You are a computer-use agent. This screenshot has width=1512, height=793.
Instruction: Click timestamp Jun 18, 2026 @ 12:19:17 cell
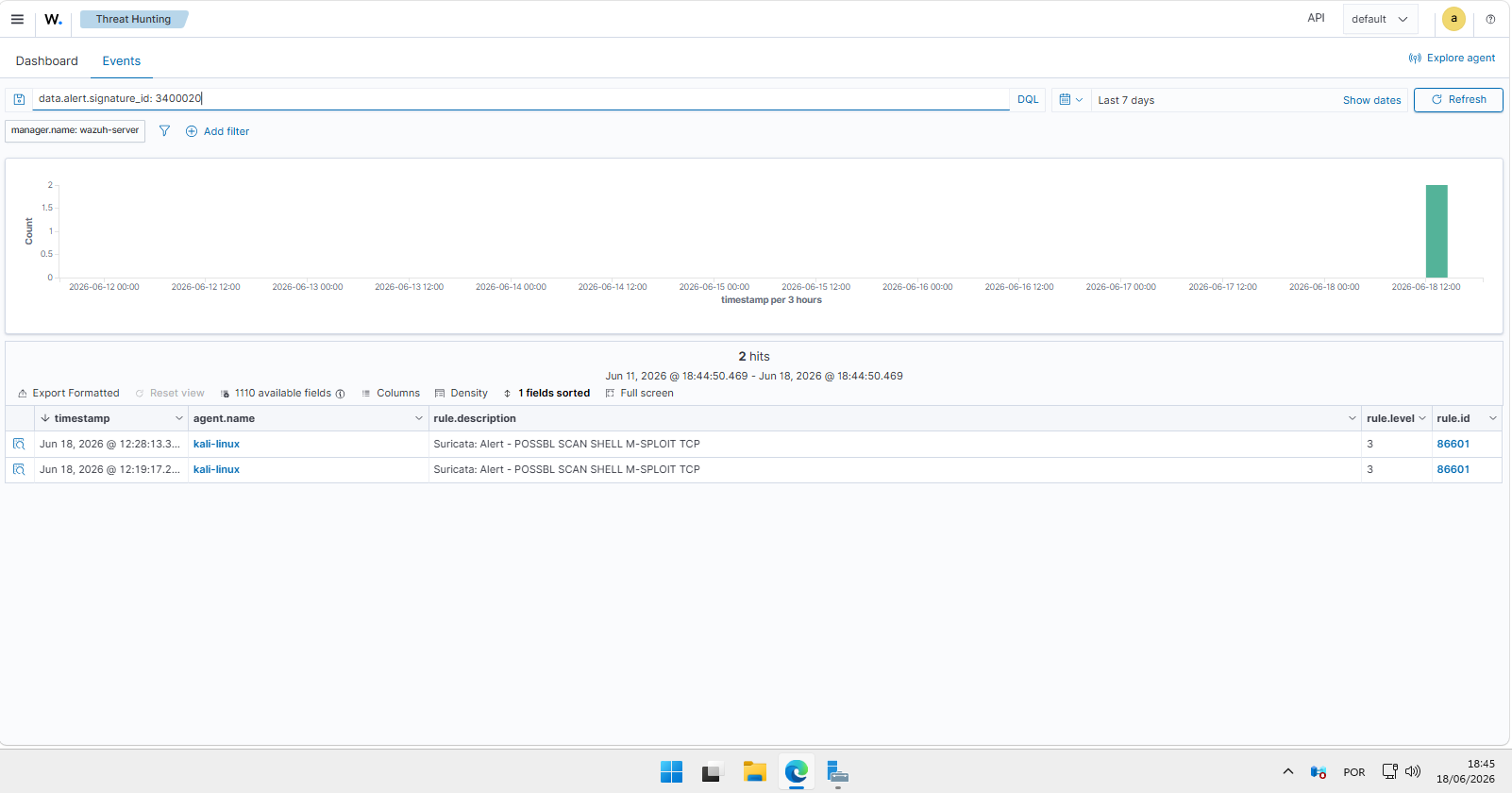click(x=109, y=469)
